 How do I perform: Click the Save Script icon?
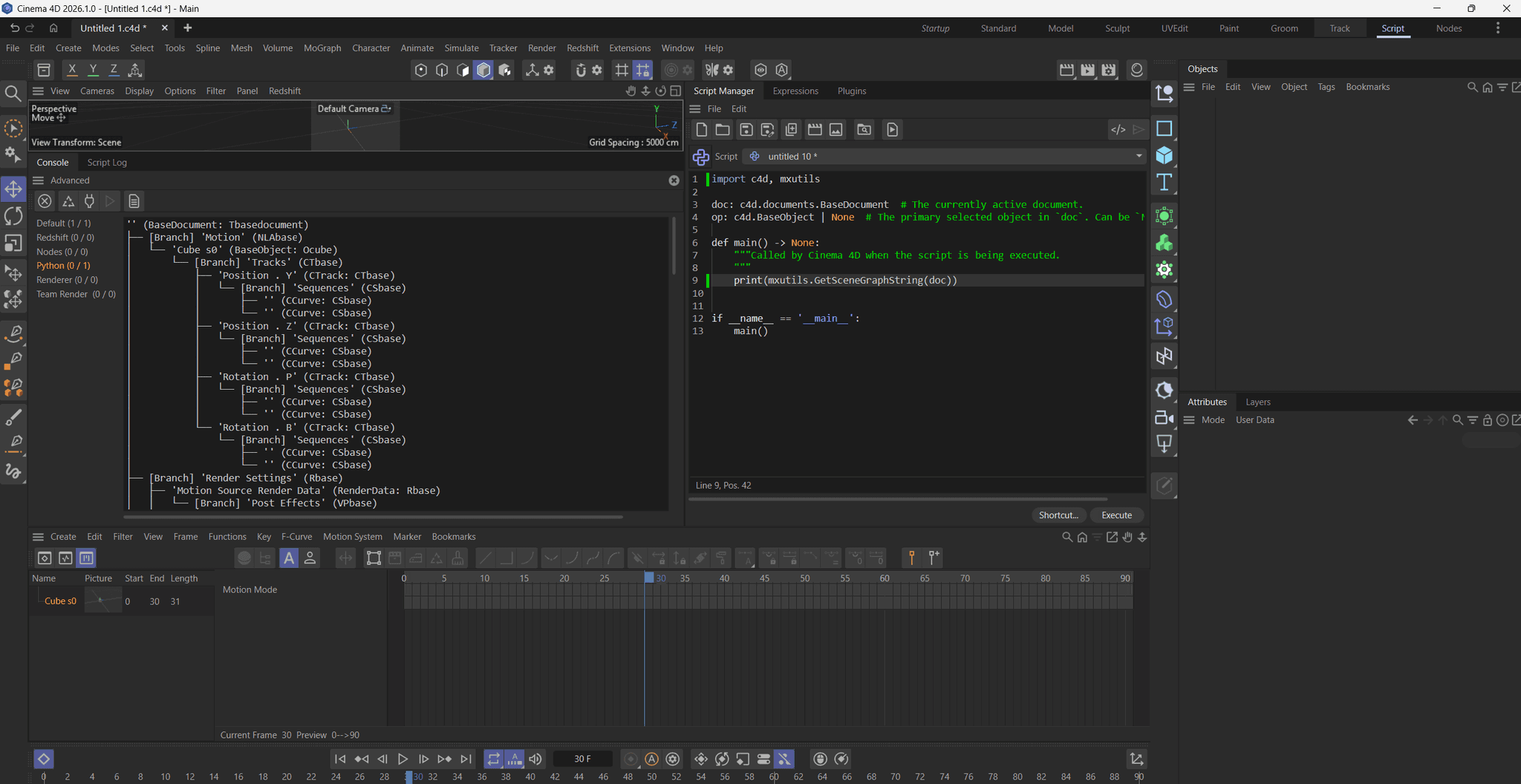[746, 130]
